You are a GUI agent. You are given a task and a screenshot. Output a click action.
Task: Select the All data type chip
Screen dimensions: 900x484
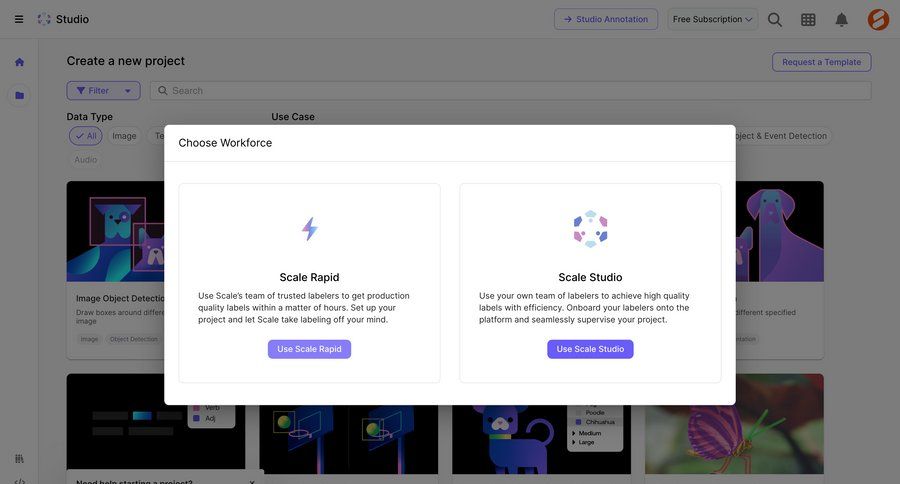(86, 136)
